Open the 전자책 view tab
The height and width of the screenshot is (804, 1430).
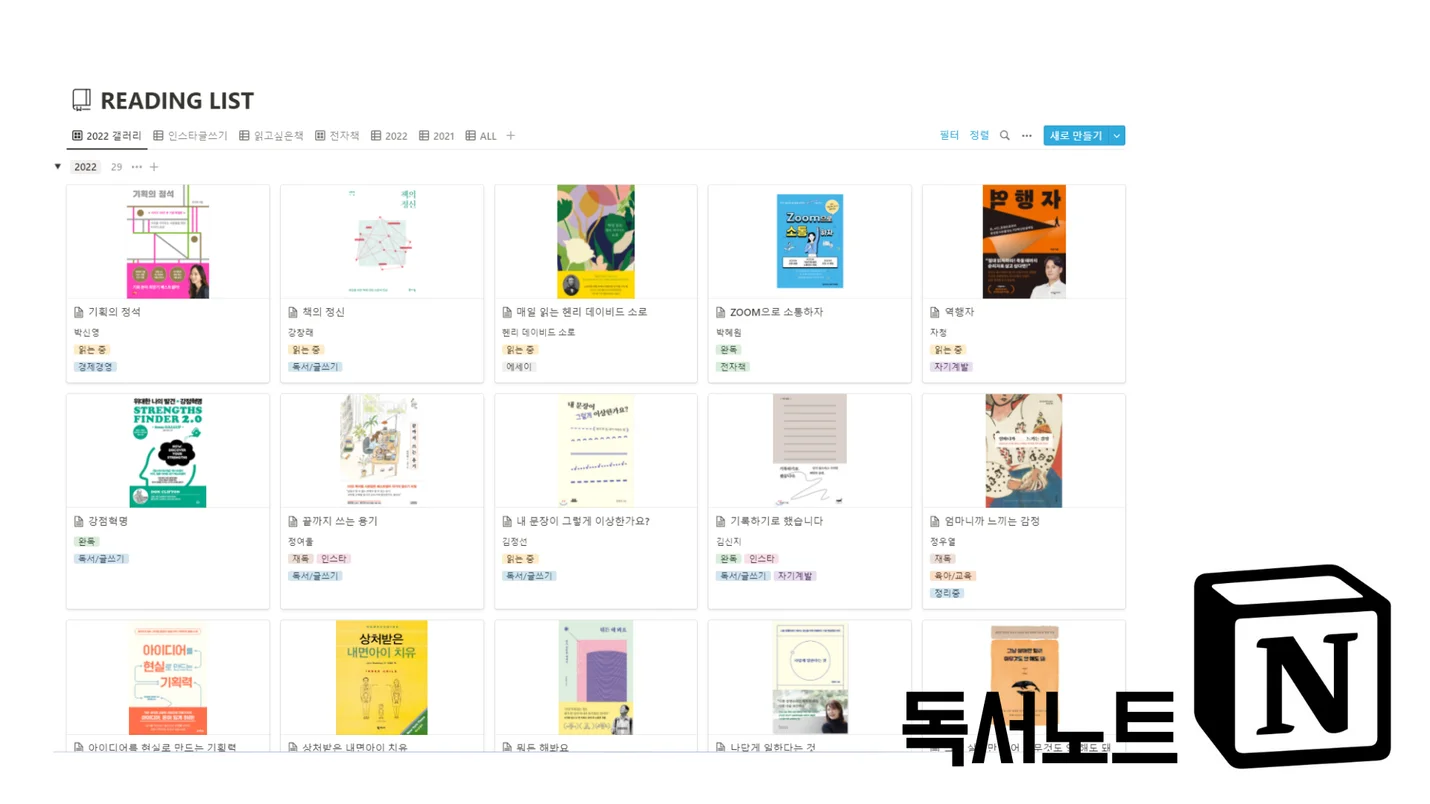point(337,136)
